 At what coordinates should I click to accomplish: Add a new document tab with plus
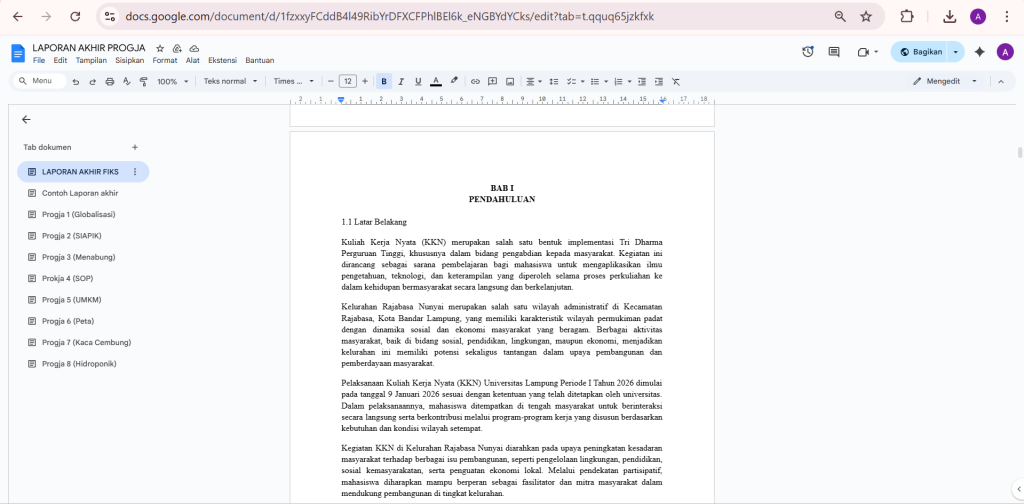[x=135, y=147]
